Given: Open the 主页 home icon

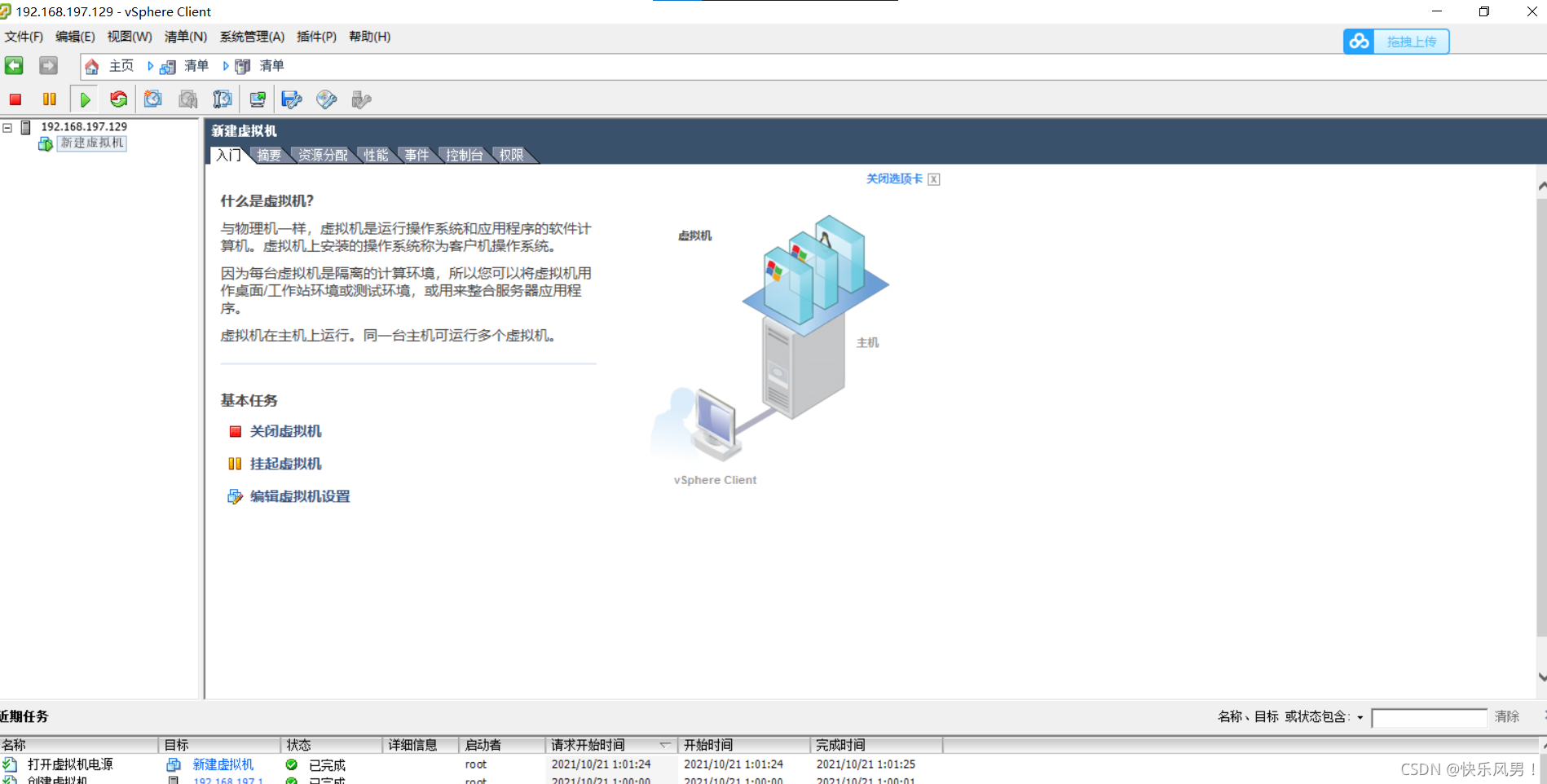Looking at the screenshot, I should coord(91,67).
